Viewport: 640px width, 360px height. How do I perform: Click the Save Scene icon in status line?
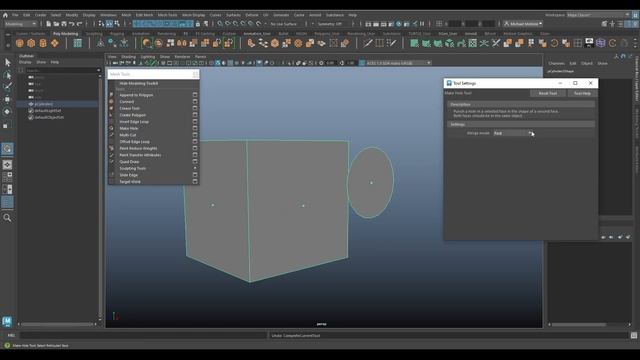tap(64, 24)
